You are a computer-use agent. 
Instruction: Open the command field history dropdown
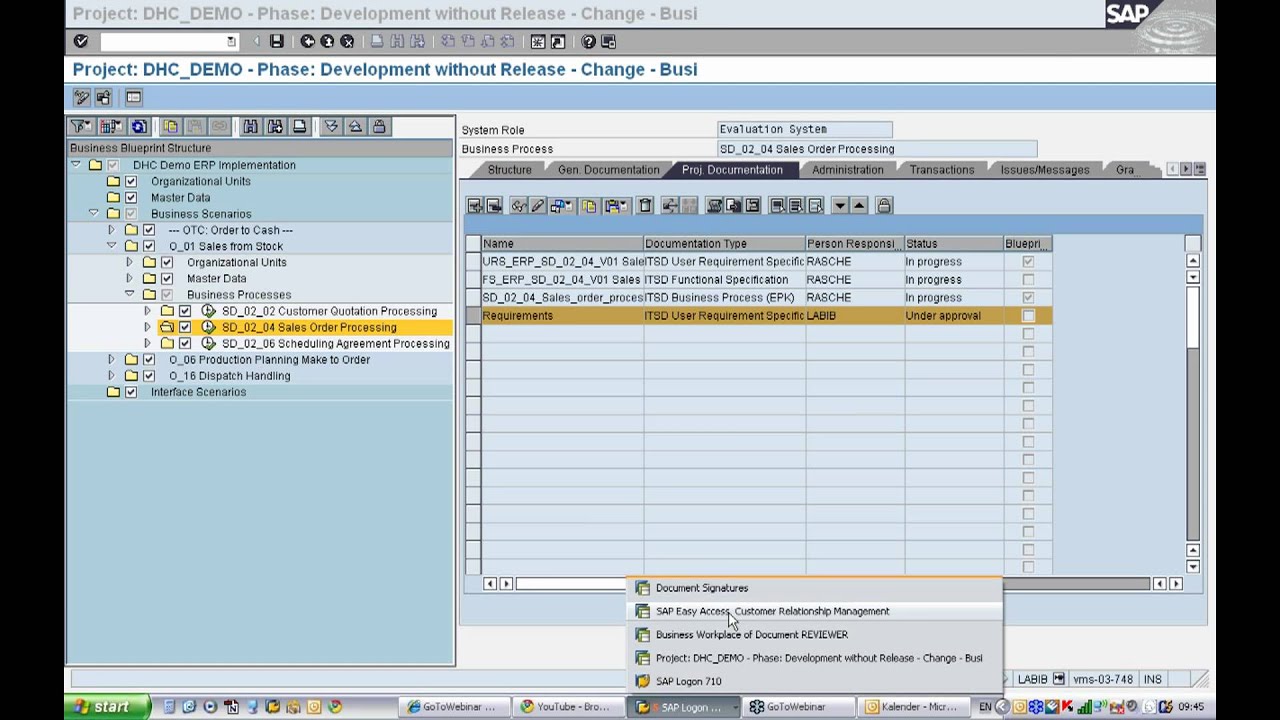coord(232,41)
